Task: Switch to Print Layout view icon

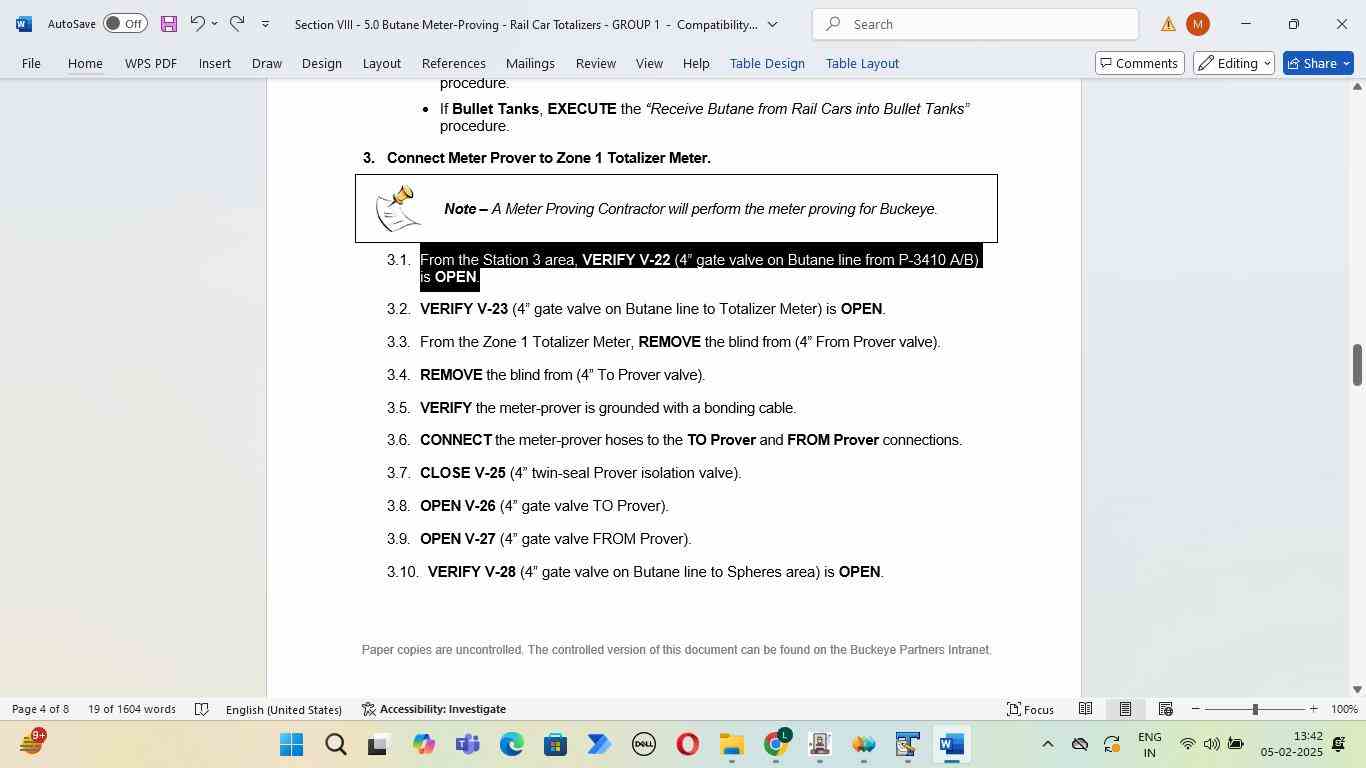Action: coord(1125,709)
